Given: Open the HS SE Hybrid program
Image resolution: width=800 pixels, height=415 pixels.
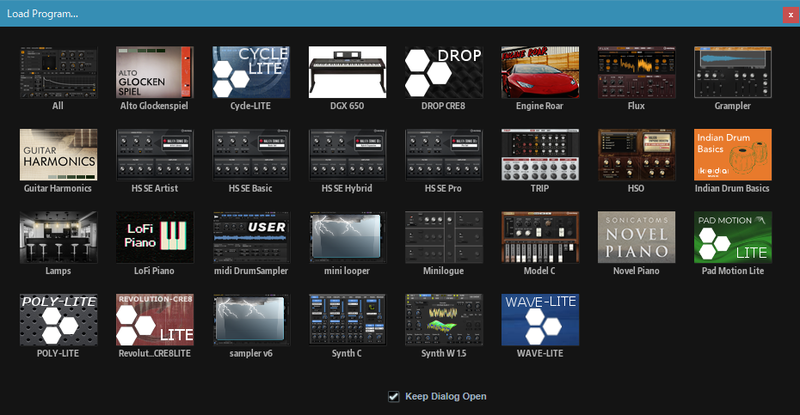Looking at the screenshot, I should 347,155.
